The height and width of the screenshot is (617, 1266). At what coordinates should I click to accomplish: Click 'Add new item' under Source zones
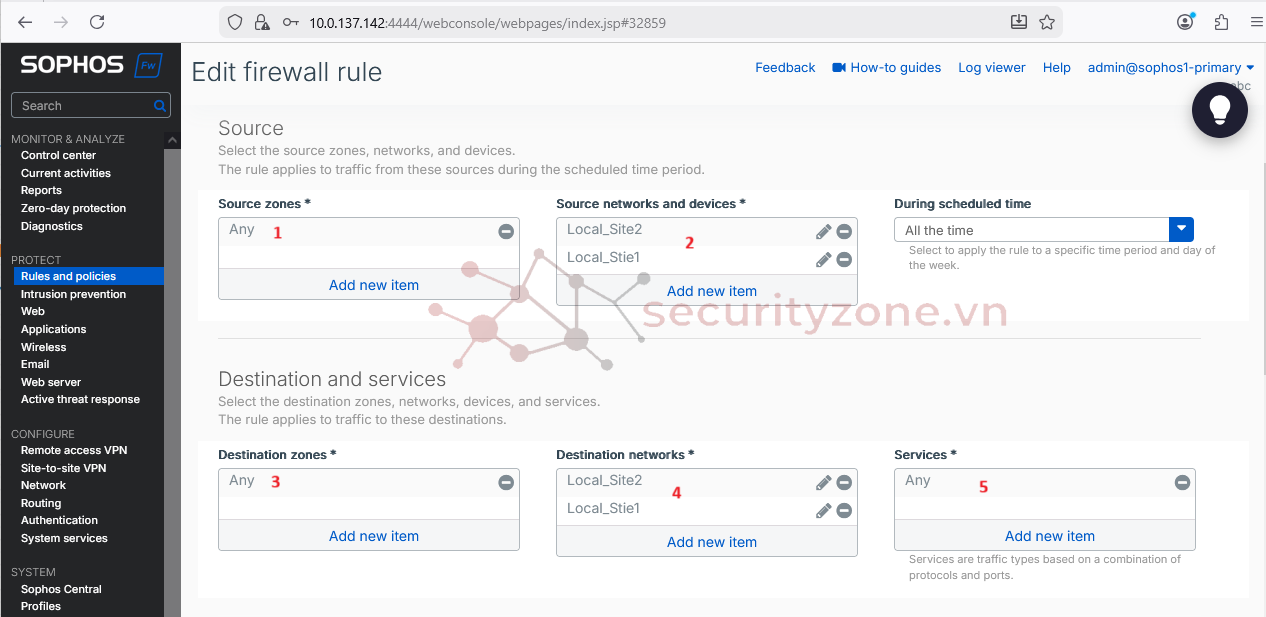pos(373,285)
